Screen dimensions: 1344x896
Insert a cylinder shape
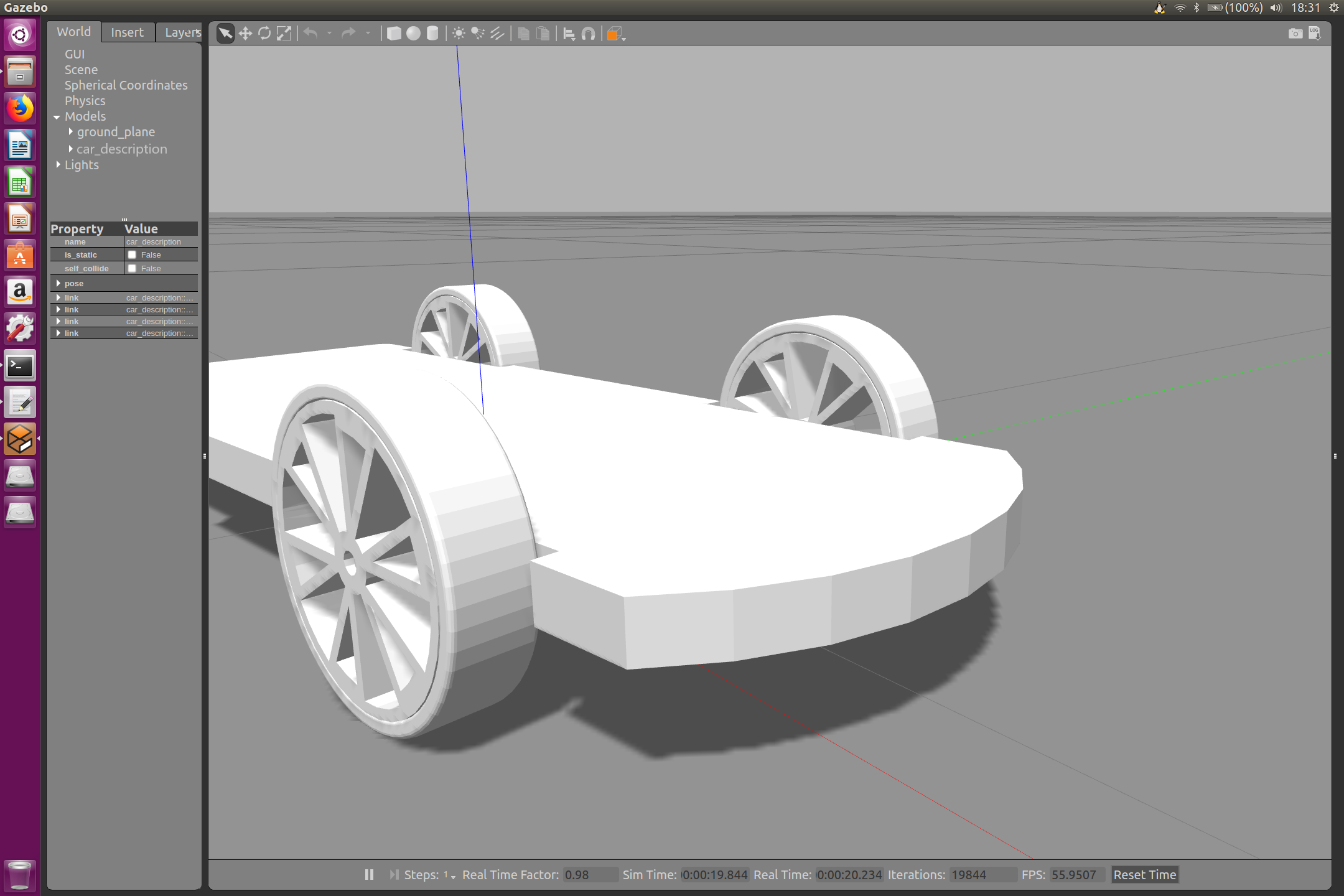pos(432,34)
